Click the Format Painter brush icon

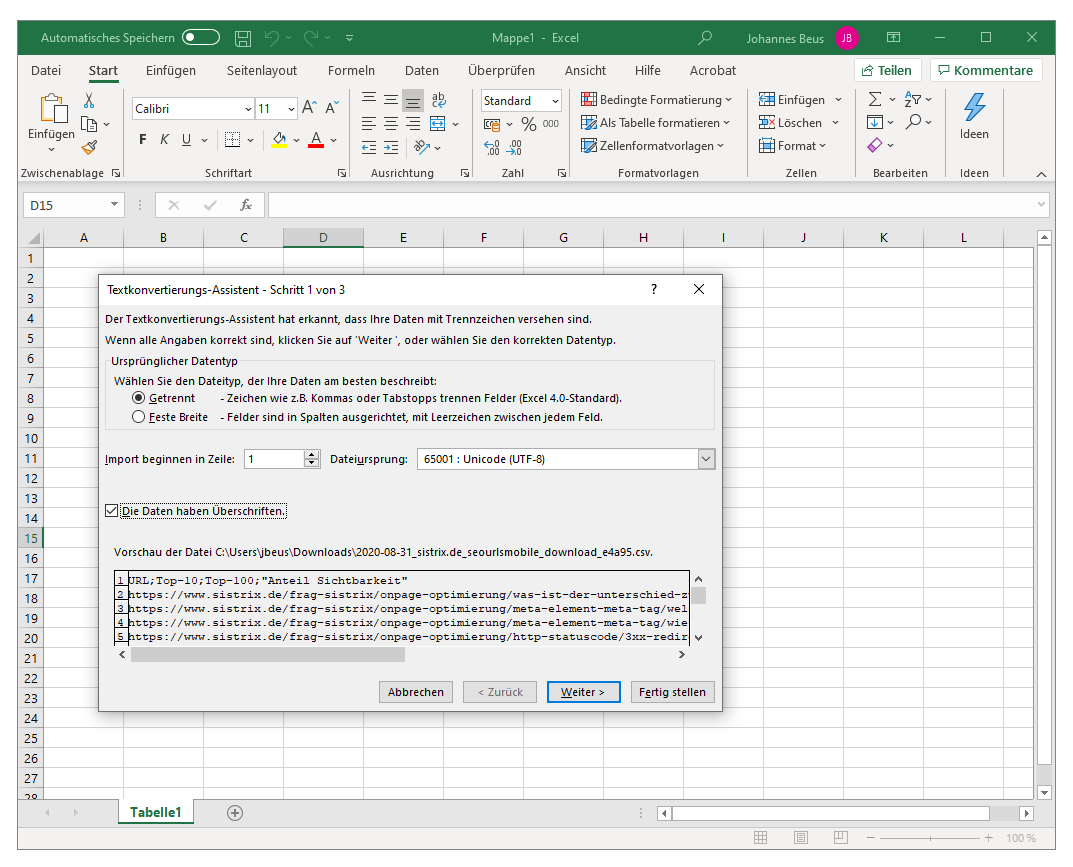click(x=89, y=147)
